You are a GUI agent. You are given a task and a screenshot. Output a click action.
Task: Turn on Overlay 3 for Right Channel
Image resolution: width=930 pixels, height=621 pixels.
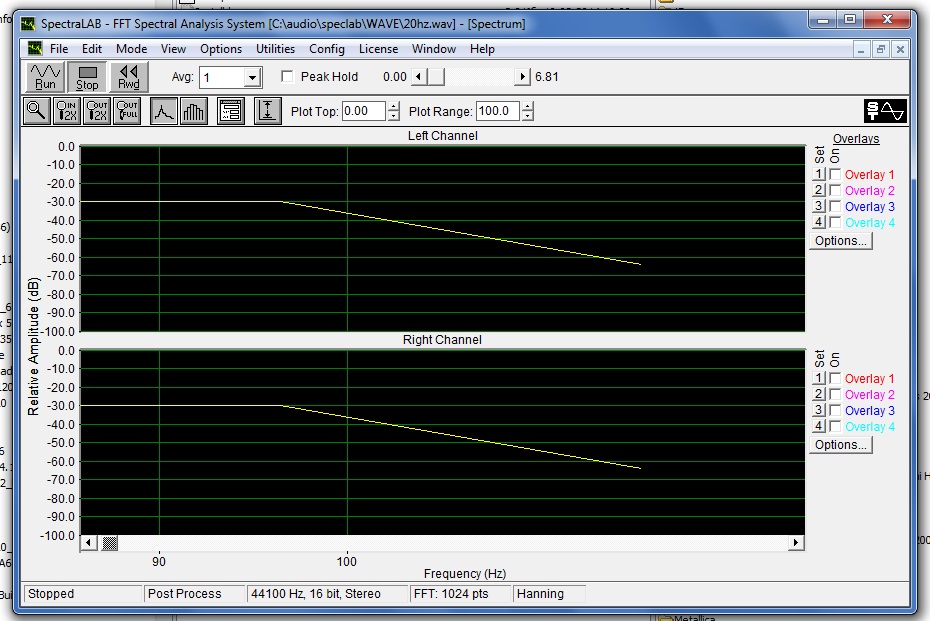pyautogui.click(x=835, y=411)
